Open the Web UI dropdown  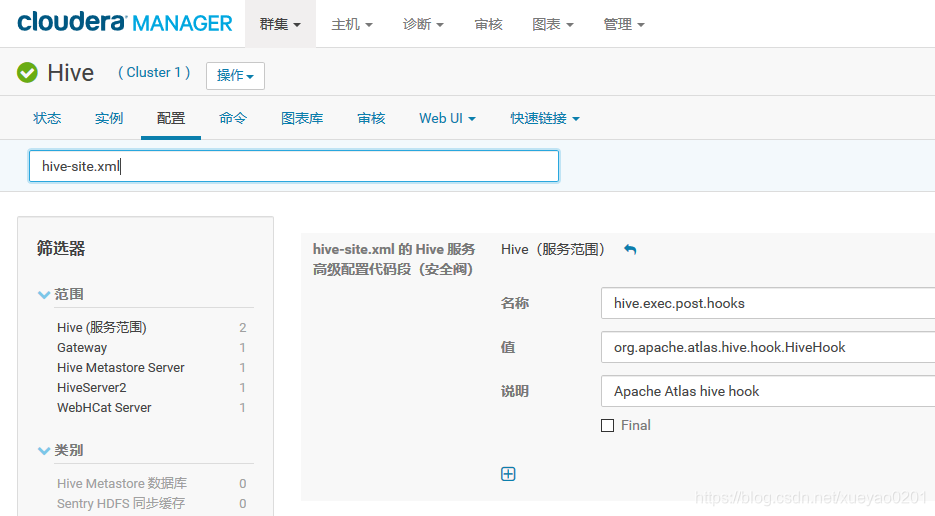coord(447,118)
